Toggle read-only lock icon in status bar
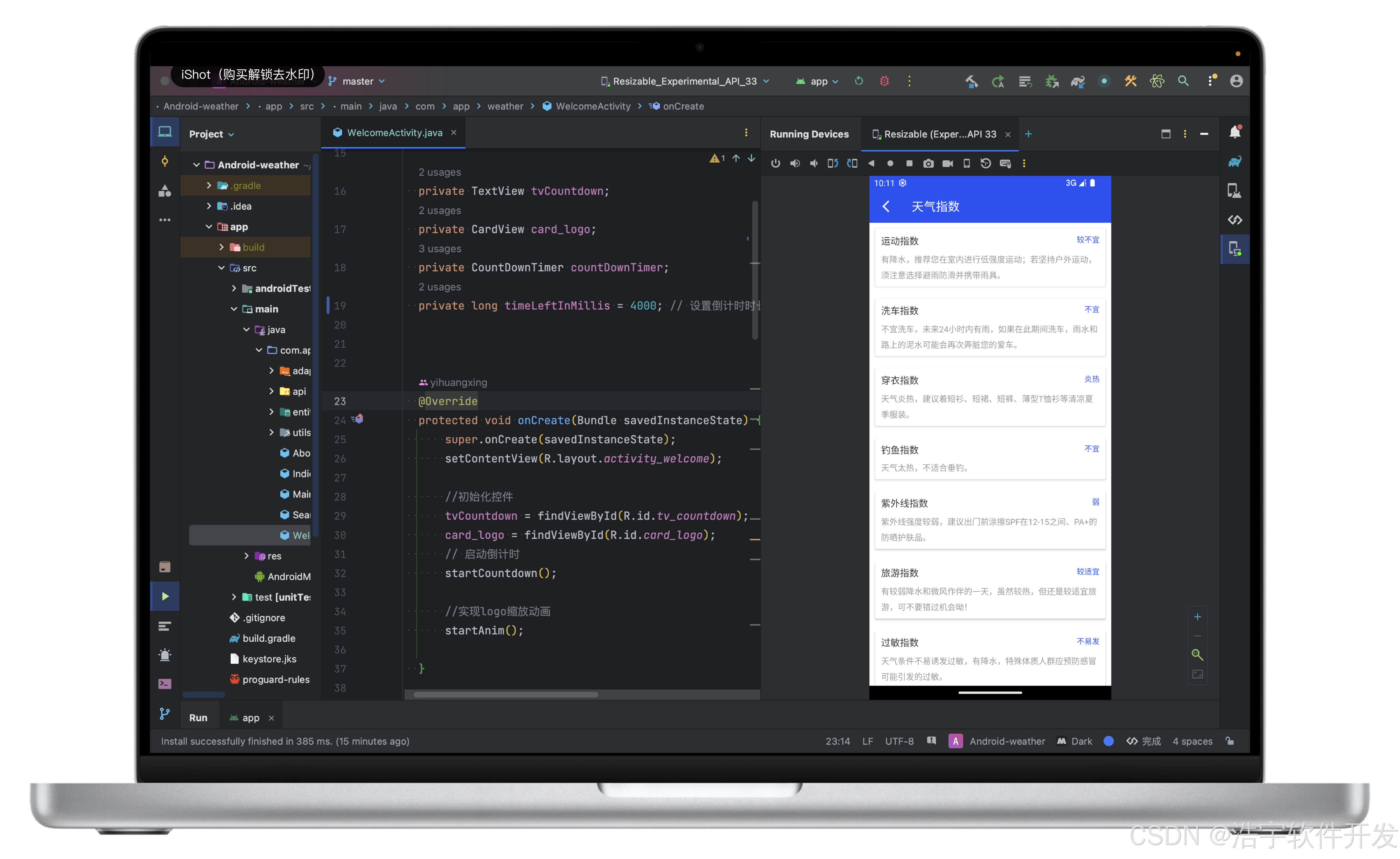The width and height of the screenshot is (1400, 859). point(1229,741)
